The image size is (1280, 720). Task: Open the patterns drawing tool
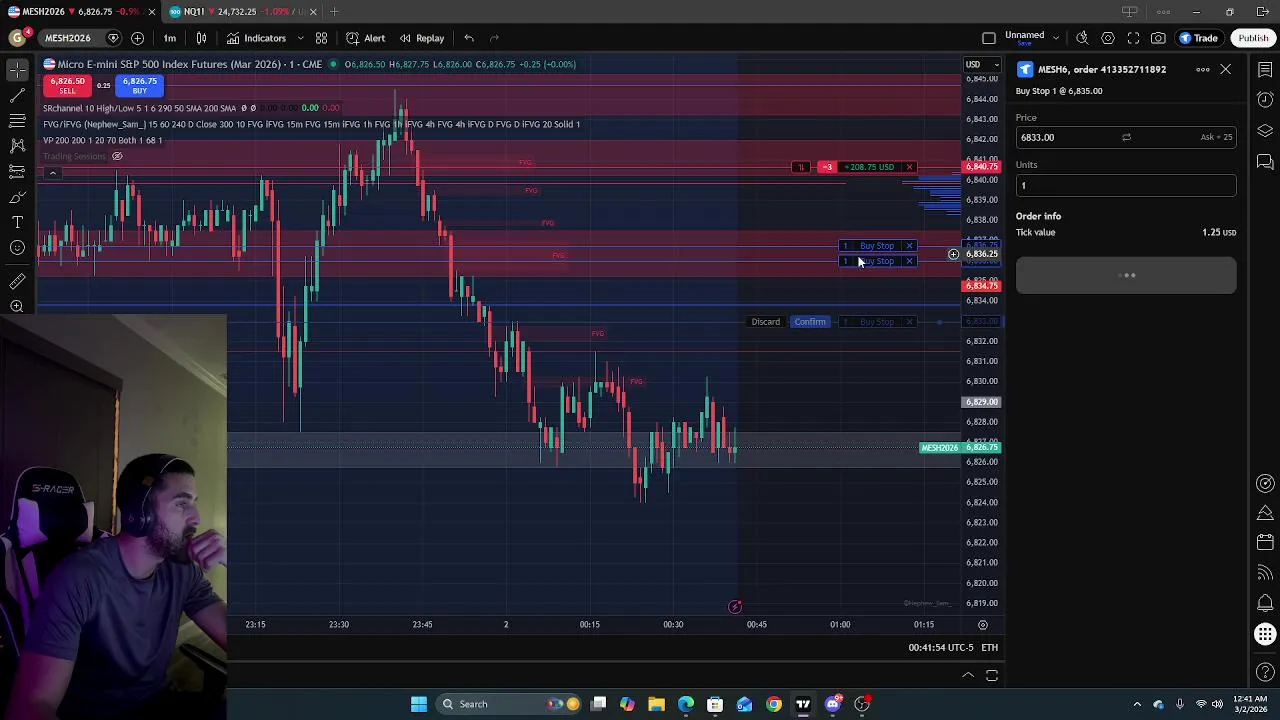point(17,146)
